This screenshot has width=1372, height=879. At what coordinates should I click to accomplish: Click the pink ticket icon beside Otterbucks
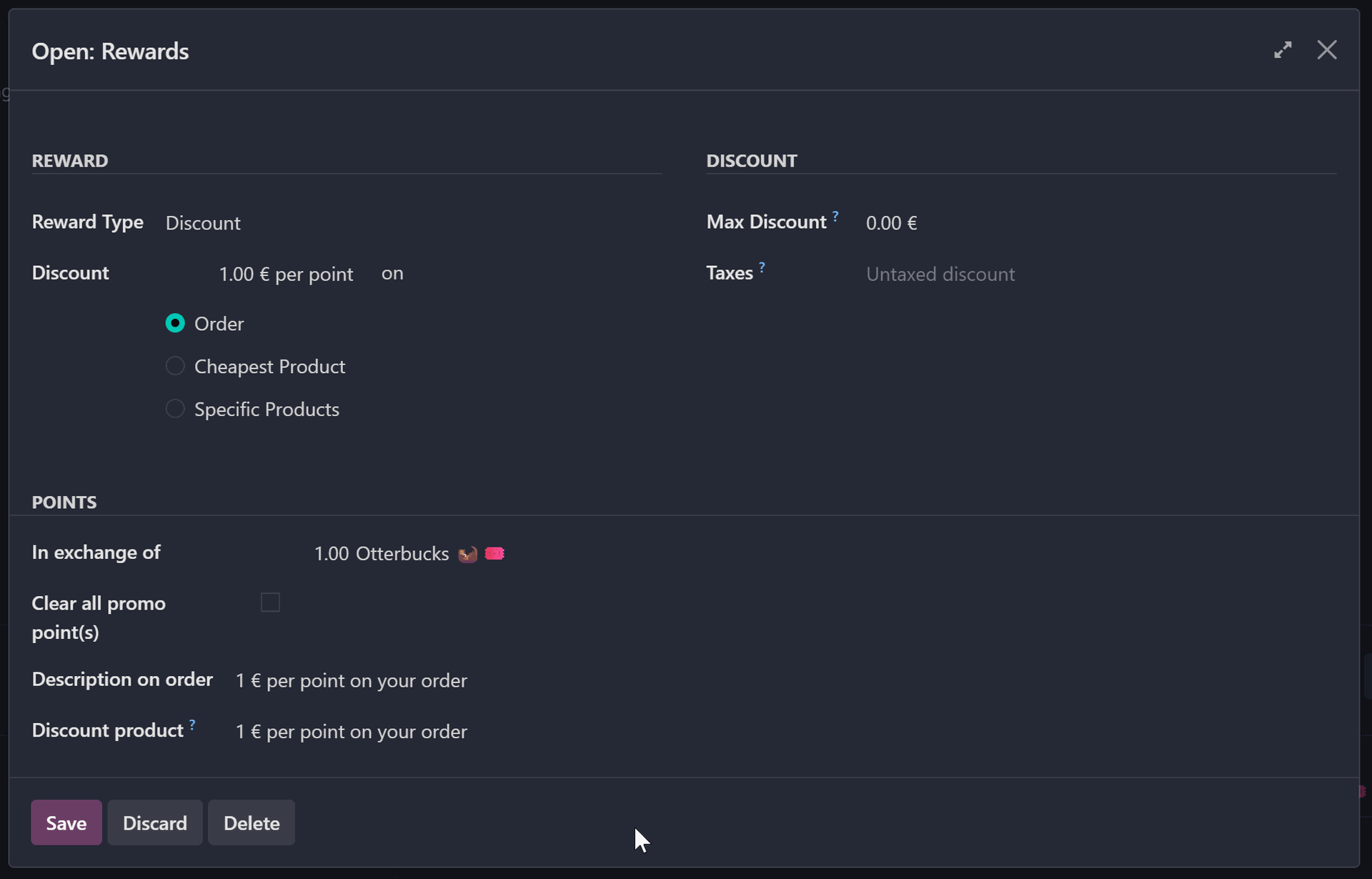pyautogui.click(x=494, y=553)
